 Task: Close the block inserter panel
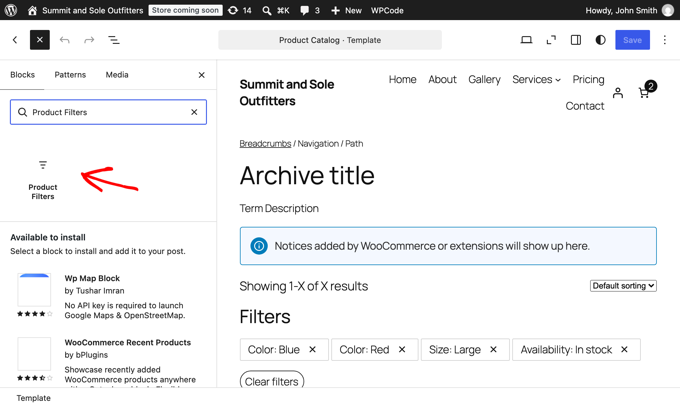coord(202,75)
